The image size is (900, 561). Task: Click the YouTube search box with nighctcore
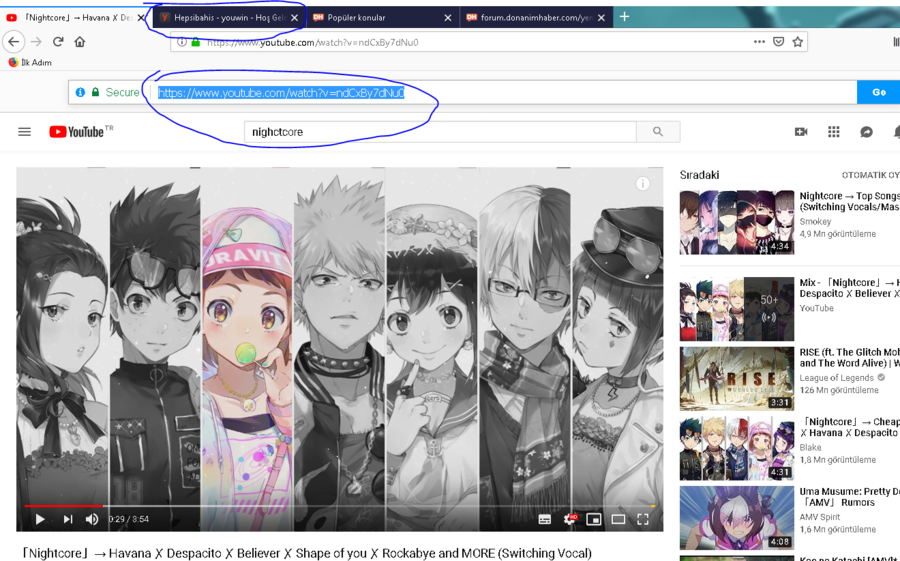(x=440, y=132)
